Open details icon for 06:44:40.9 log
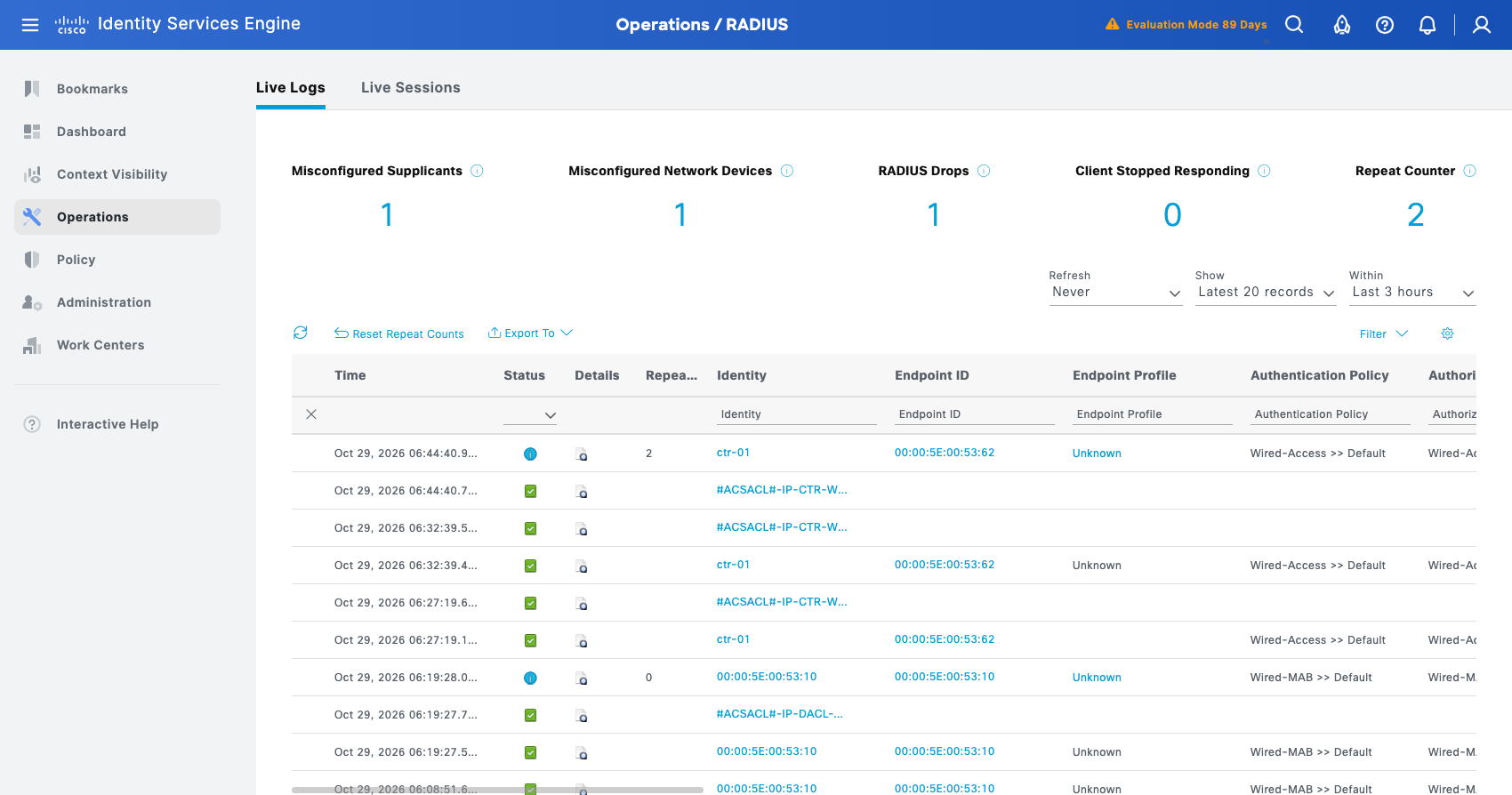 pos(581,454)
